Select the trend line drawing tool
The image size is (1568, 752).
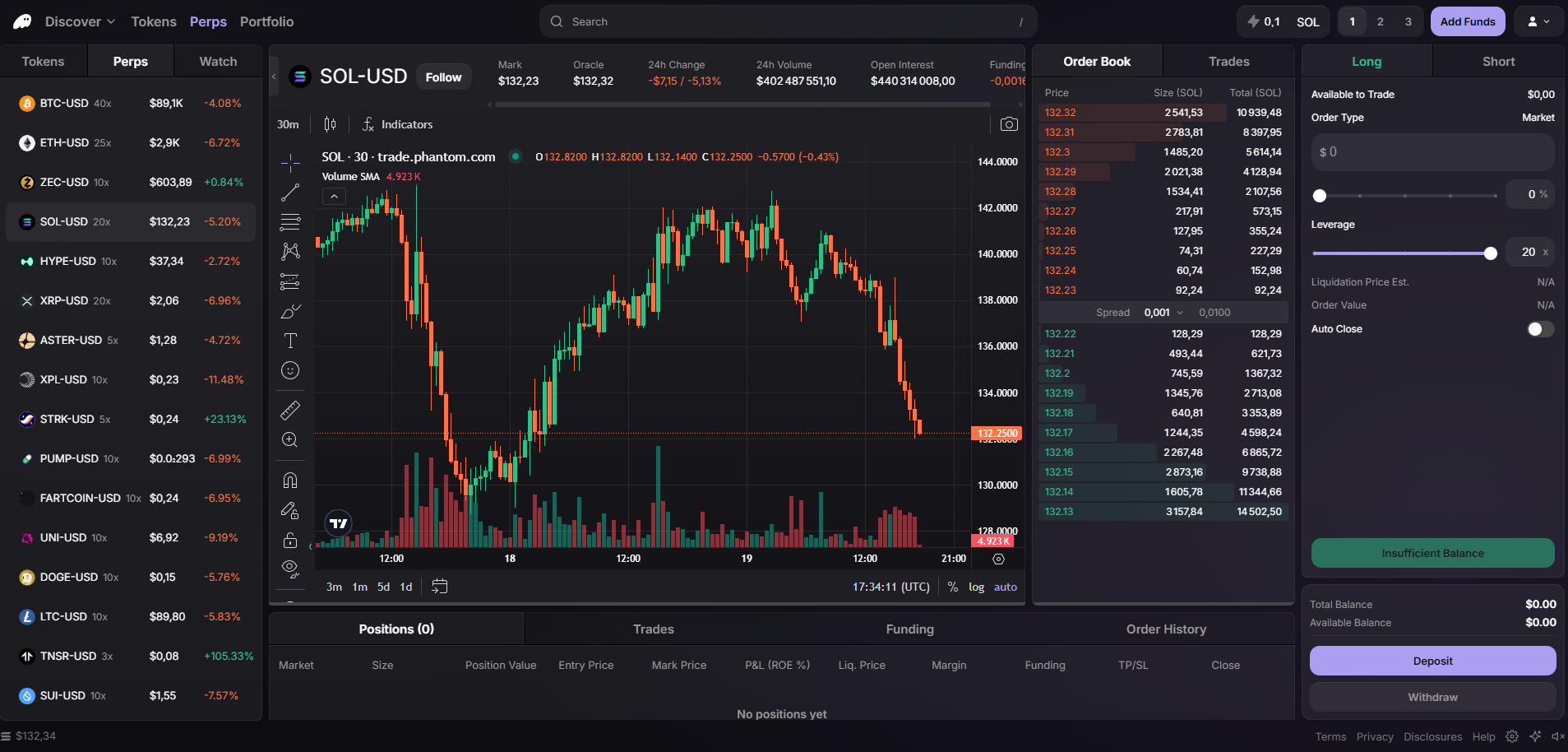click(x=290, y=193)
